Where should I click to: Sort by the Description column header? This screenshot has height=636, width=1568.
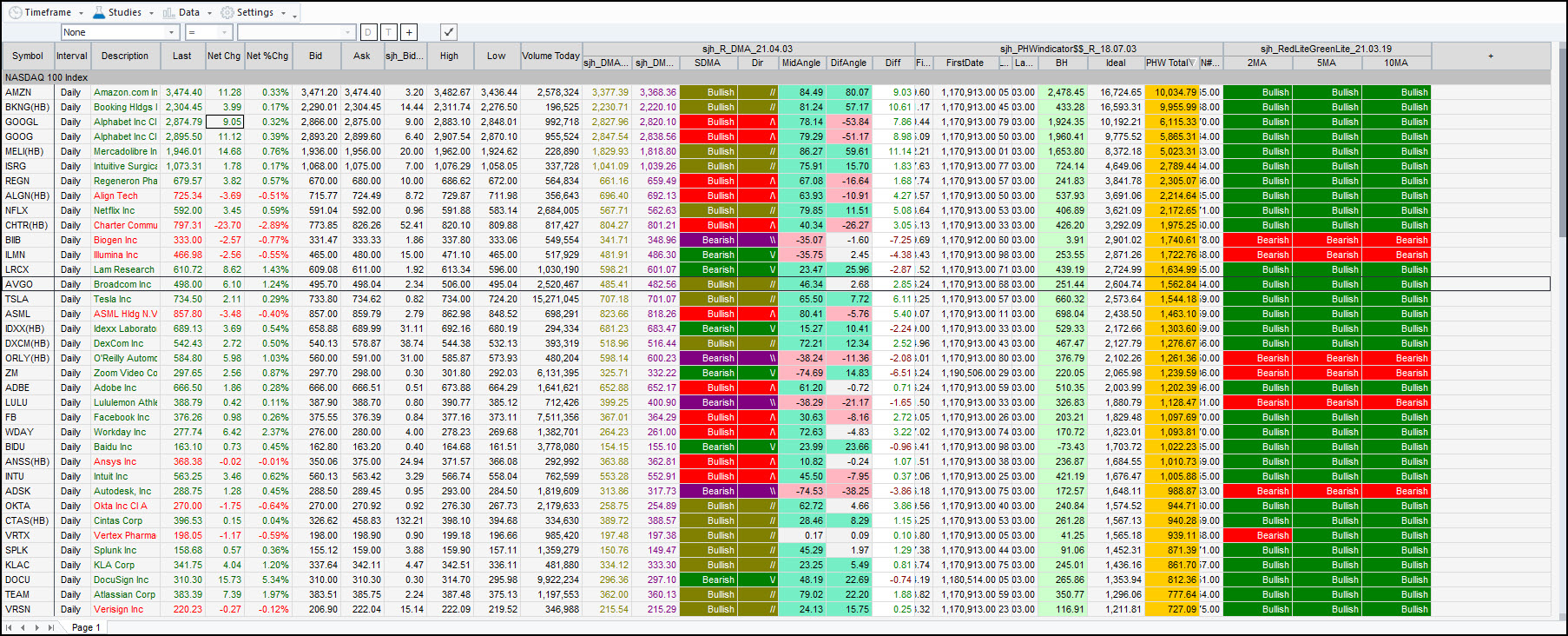[x=125, y=56]
